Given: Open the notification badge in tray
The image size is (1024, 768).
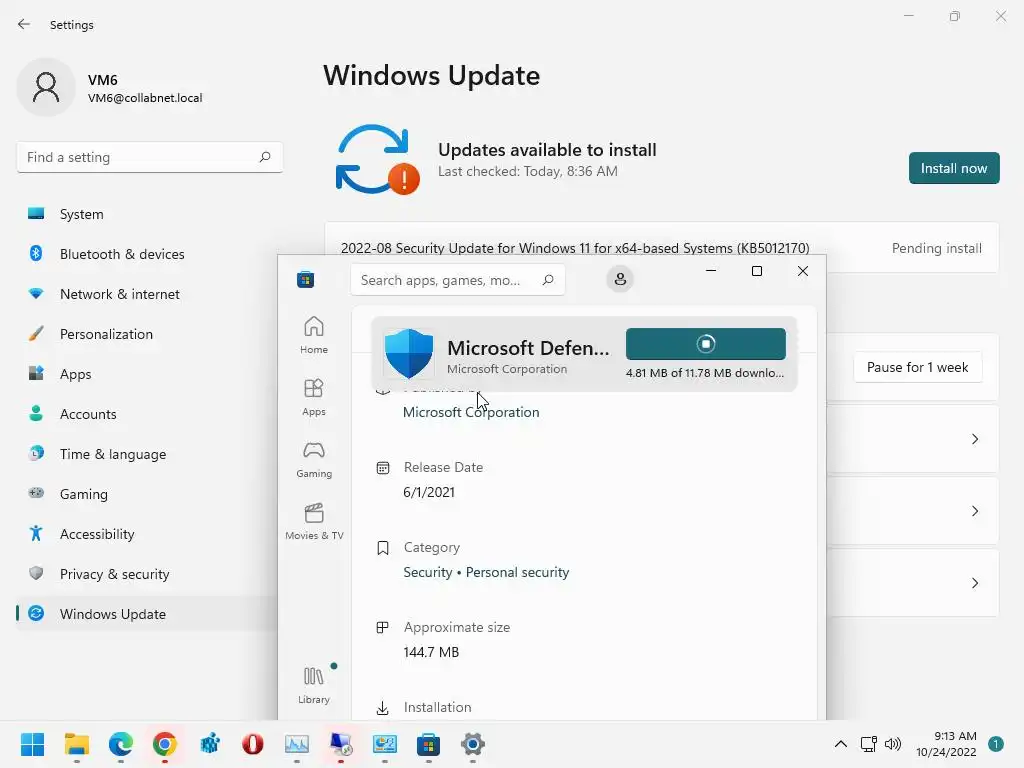Looking at the screenshot, I should (x=996, y=744).
